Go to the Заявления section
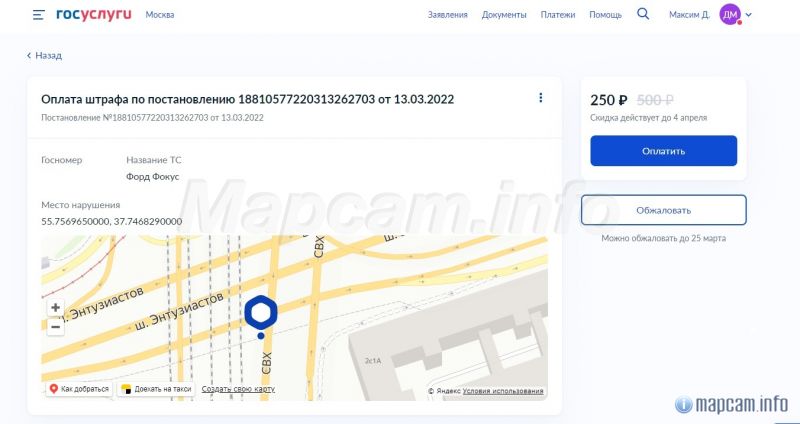The width and height of the screenshot is (800, 424). pos(447,15)
